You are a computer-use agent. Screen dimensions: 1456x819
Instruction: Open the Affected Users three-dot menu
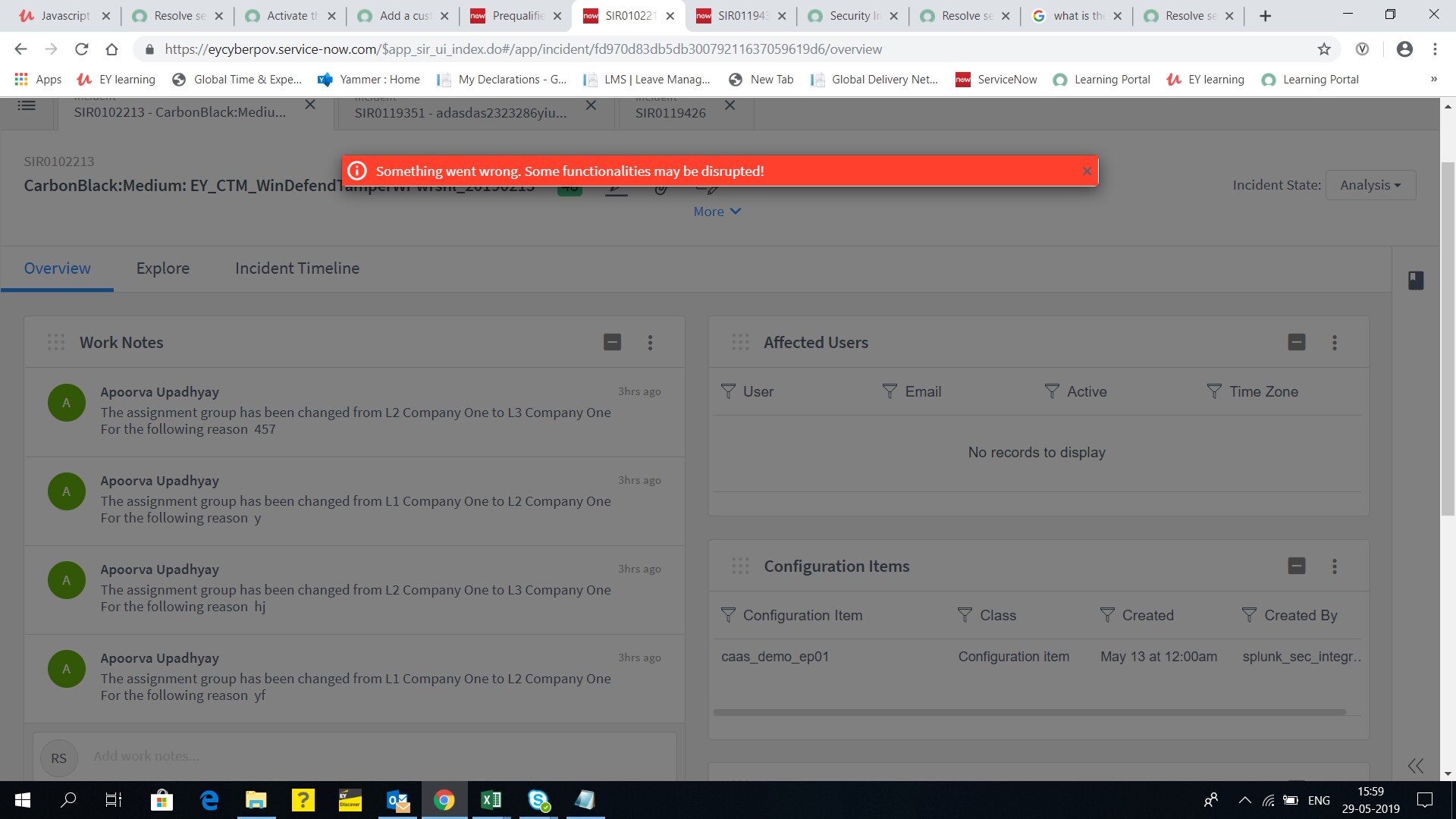pyautogui.click(x=1335, y=343)
